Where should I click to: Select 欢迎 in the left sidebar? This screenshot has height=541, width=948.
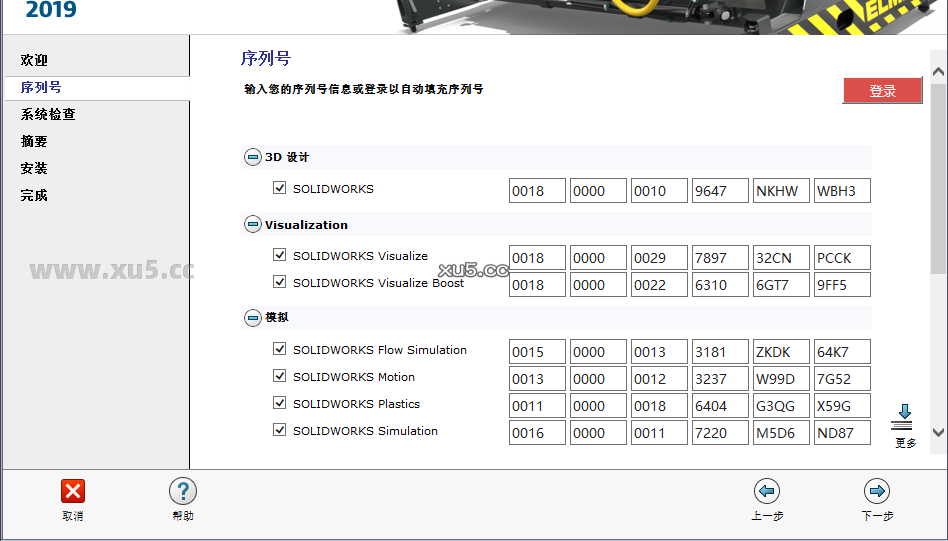[34, 60]
